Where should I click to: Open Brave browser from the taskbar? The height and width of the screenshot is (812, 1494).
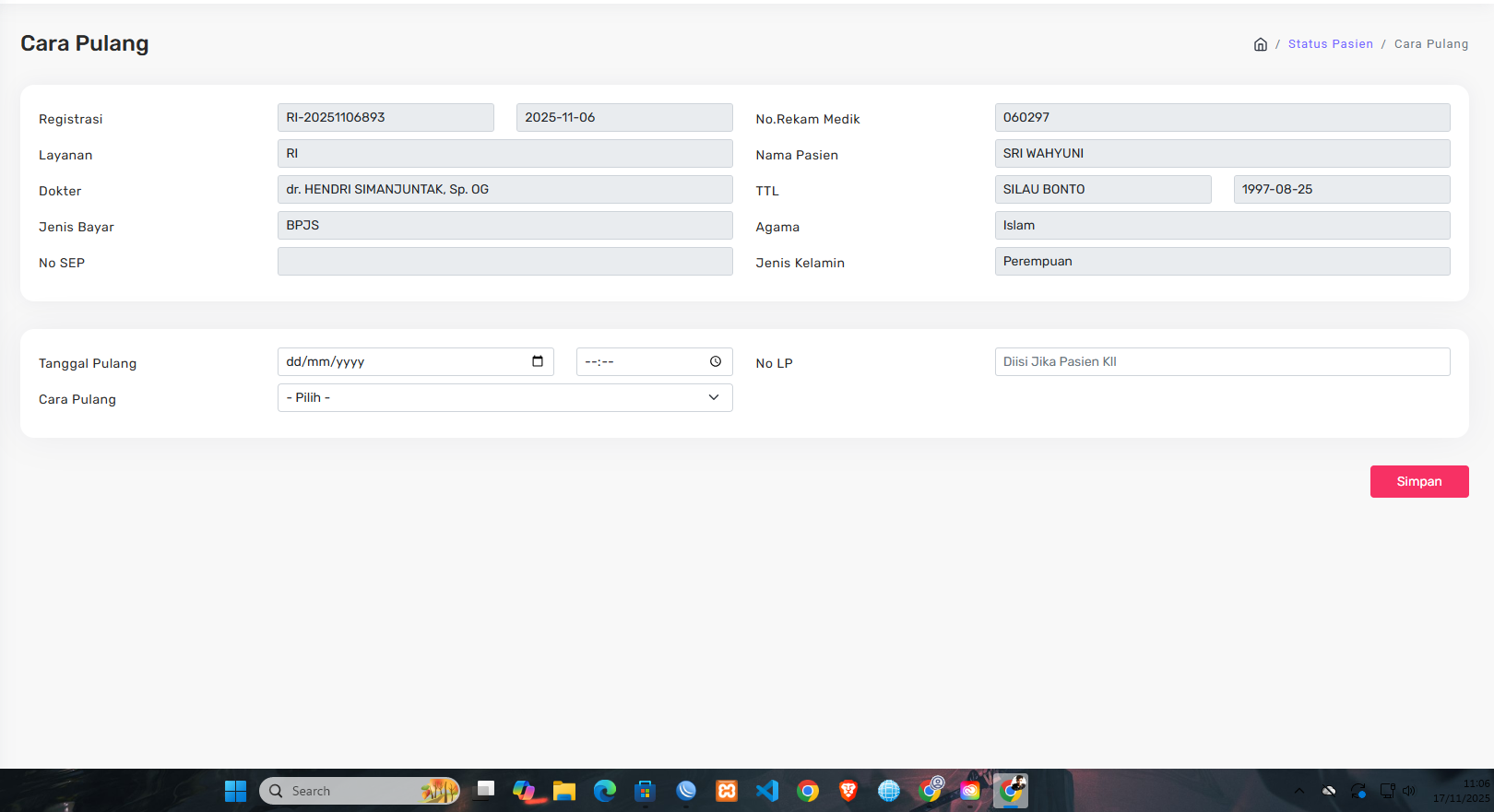coord(848,791)
